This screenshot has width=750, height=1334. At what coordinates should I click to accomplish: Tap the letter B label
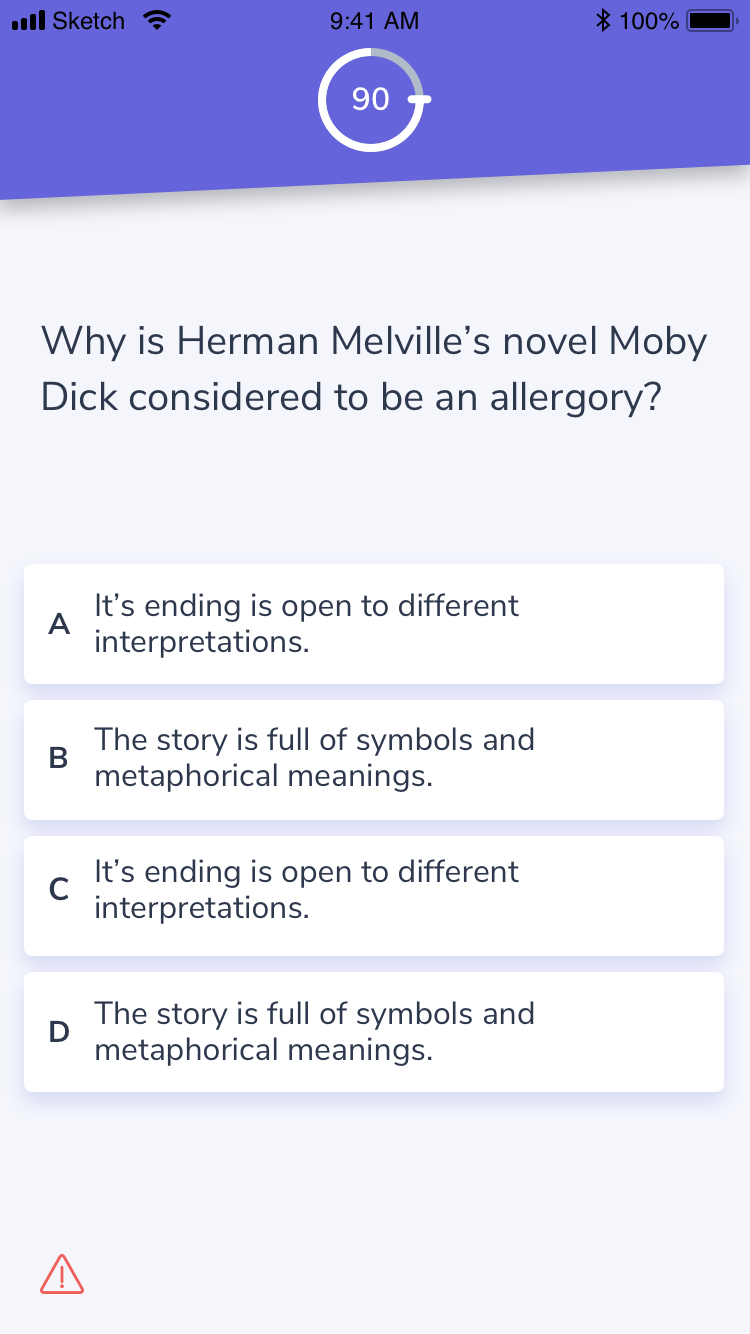[x=59, y=759]
